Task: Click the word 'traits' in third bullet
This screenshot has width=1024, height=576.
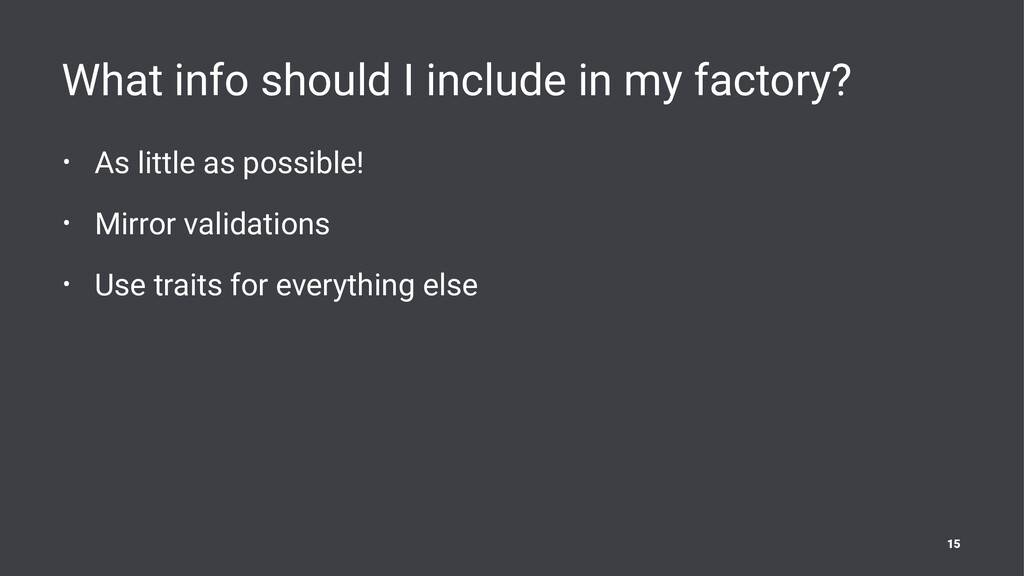Action: [x=187, y=285]
